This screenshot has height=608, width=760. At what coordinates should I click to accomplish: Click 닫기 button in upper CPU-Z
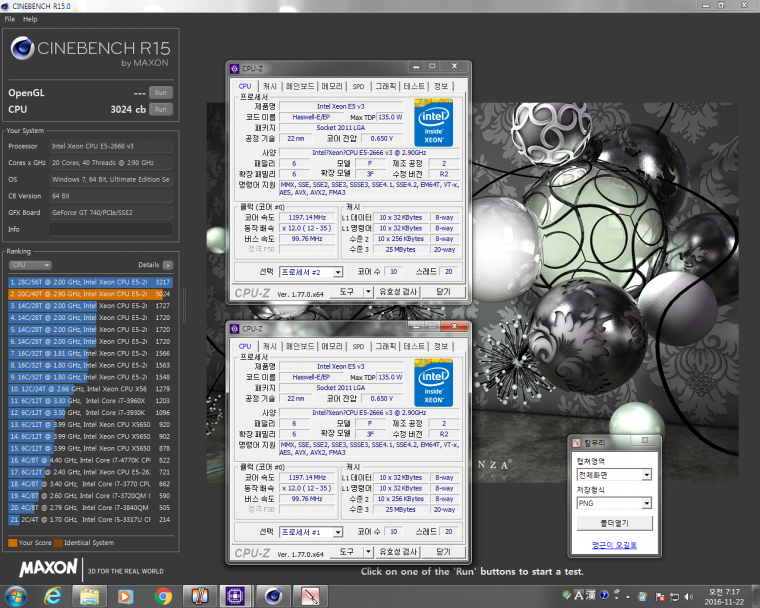[x=443, y=291]
